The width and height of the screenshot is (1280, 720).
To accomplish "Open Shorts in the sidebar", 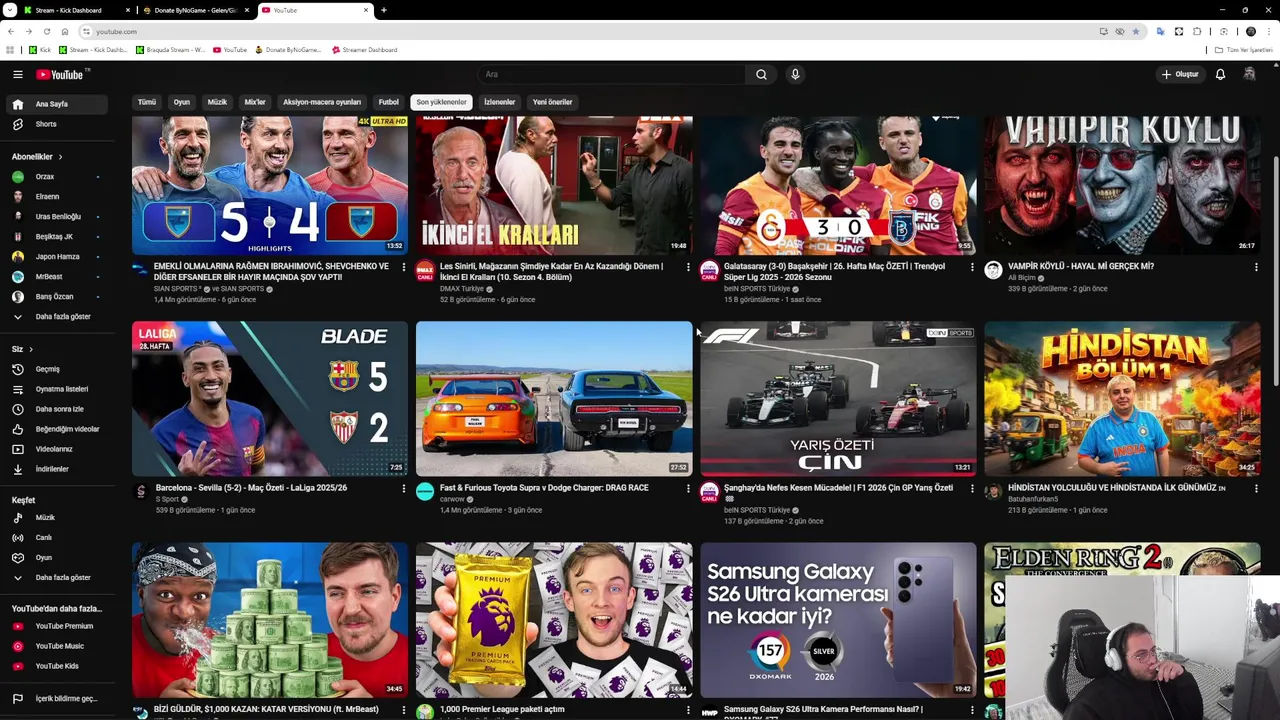I will [x=59, y=124].
